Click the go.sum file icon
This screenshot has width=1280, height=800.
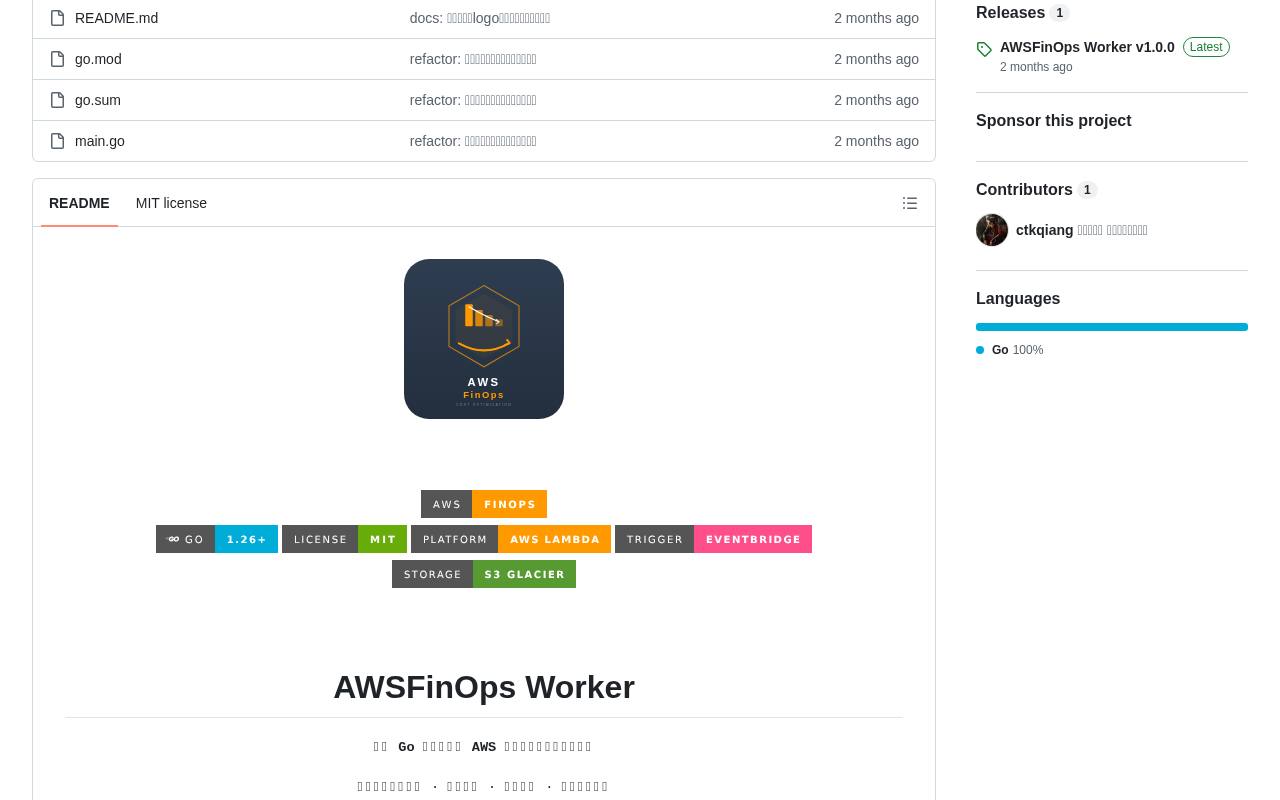[58, 100]
